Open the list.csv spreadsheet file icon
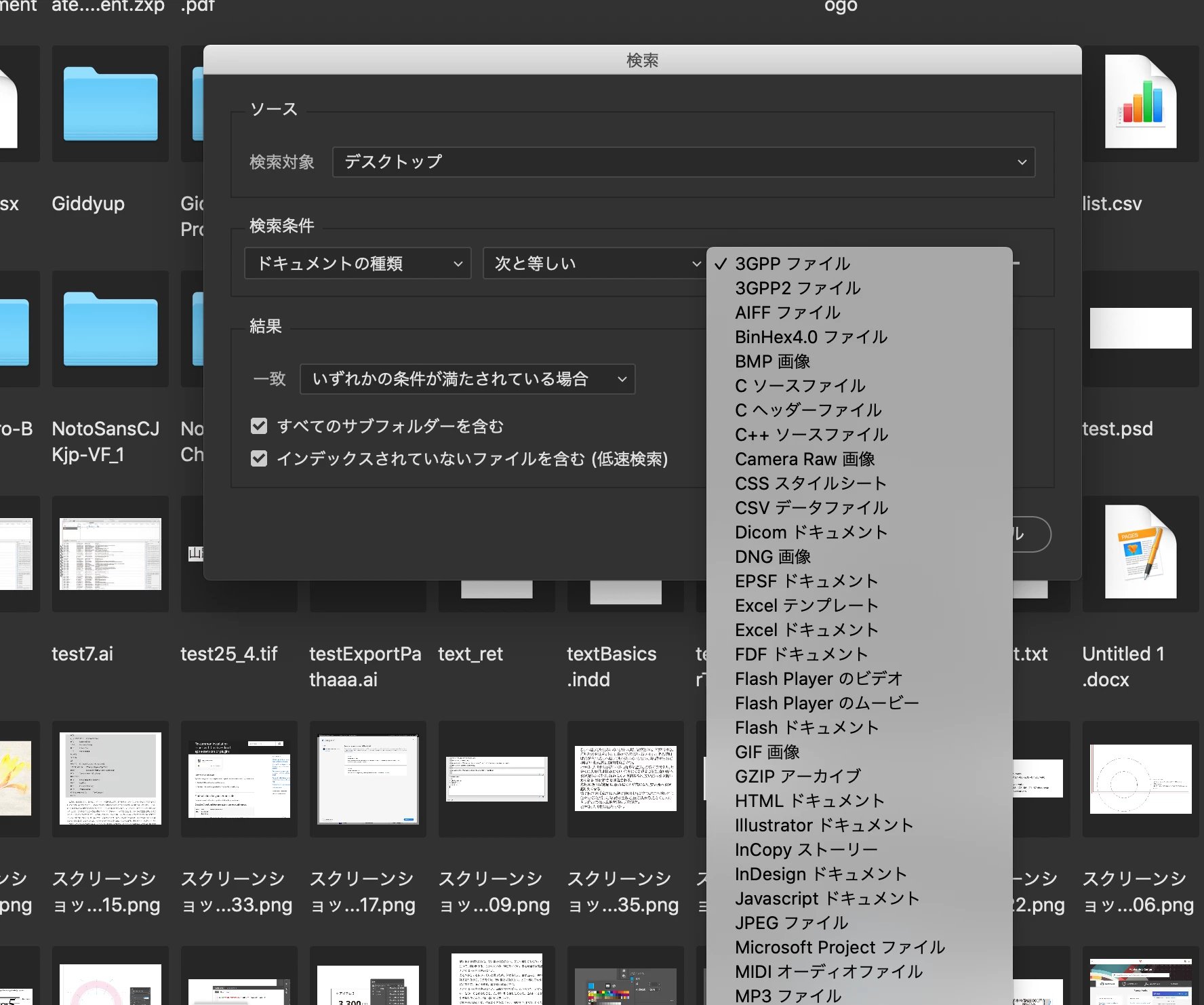This screenshot has width=1204, height=1005. pyautogui.click(x=1141, y=102)
